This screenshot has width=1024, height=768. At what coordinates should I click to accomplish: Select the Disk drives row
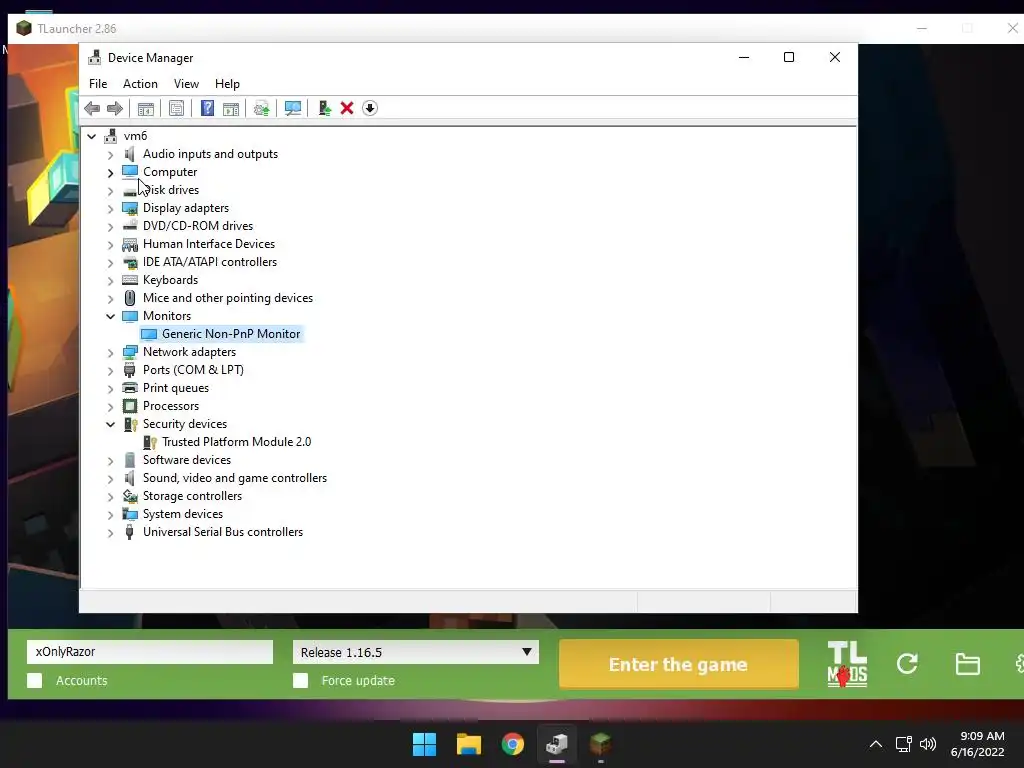[171, 190]
